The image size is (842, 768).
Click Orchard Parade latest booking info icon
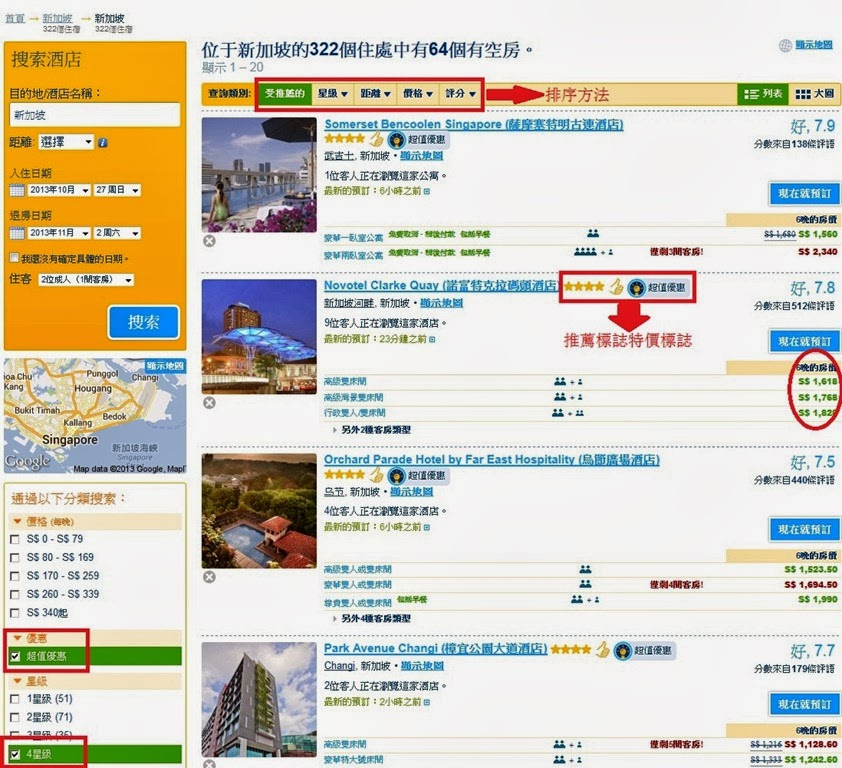(x=426, y=527)
